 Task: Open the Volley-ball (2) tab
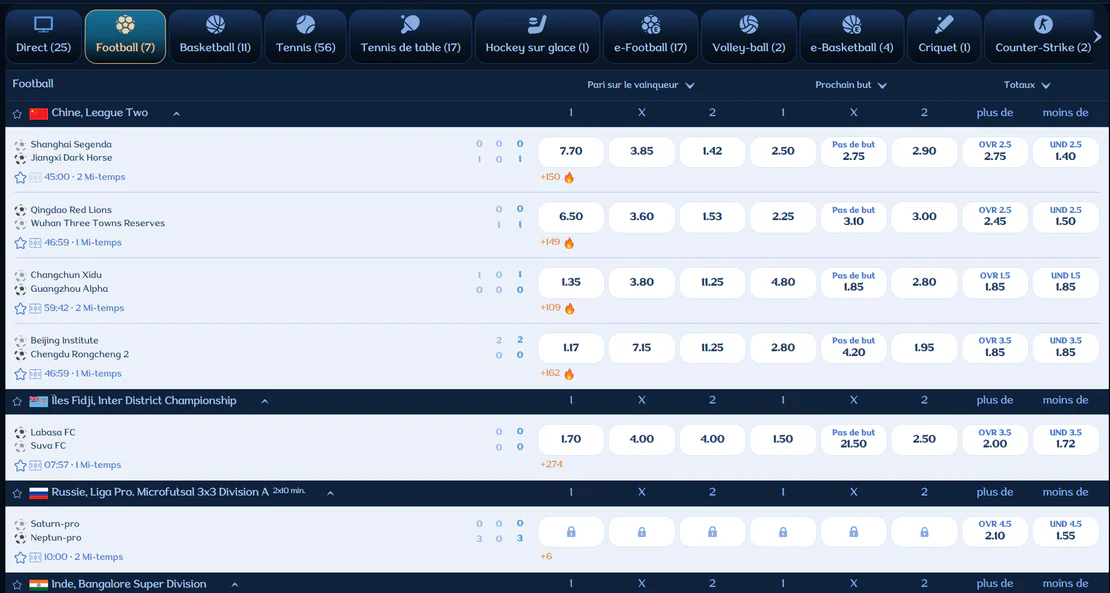click(x=749, y=36)
